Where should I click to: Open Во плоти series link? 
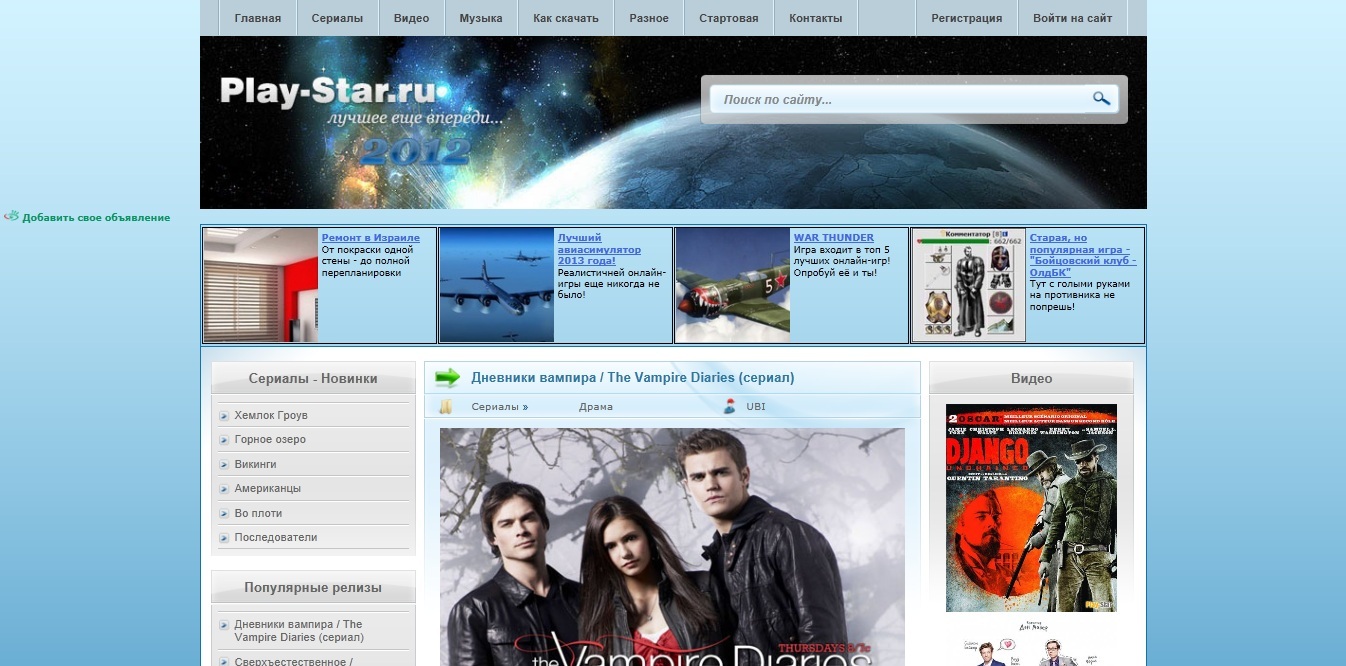pyautogui.click(x=258, y=514)
